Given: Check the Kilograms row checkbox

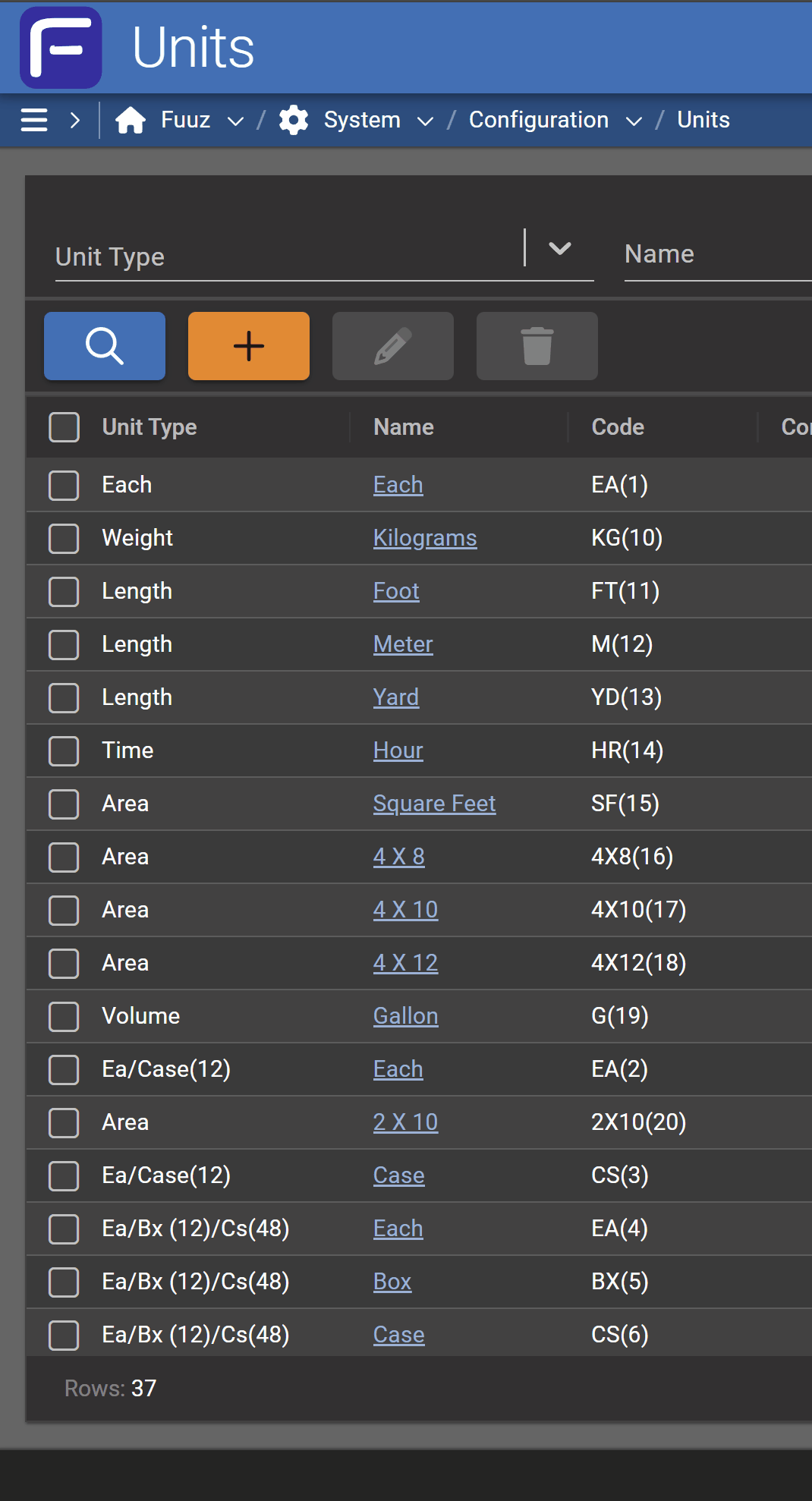Looking at the screenshot, I should point(65,538).
